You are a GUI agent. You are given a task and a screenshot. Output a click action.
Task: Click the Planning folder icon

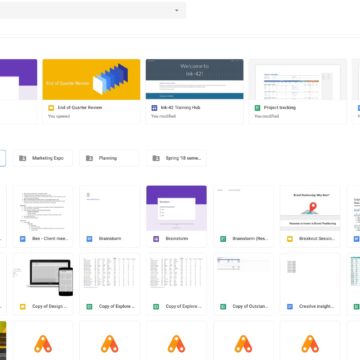click(89, 158)
